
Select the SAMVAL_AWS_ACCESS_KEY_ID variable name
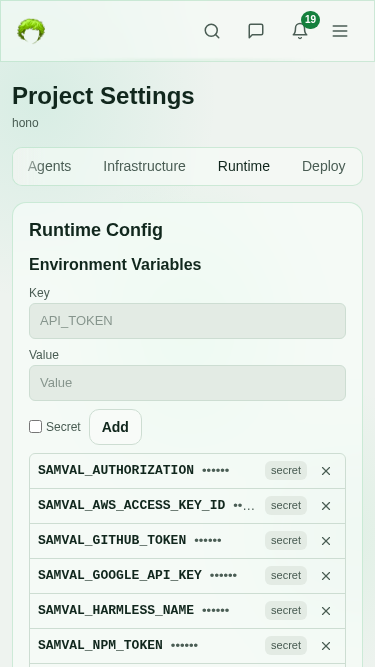[131, 505]
